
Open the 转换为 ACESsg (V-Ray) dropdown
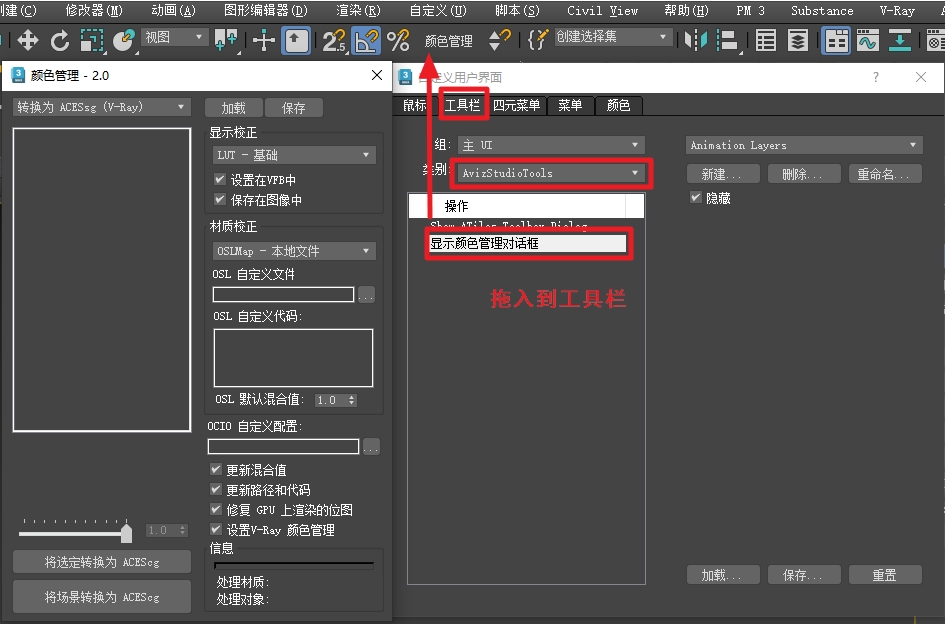(101, 107)
